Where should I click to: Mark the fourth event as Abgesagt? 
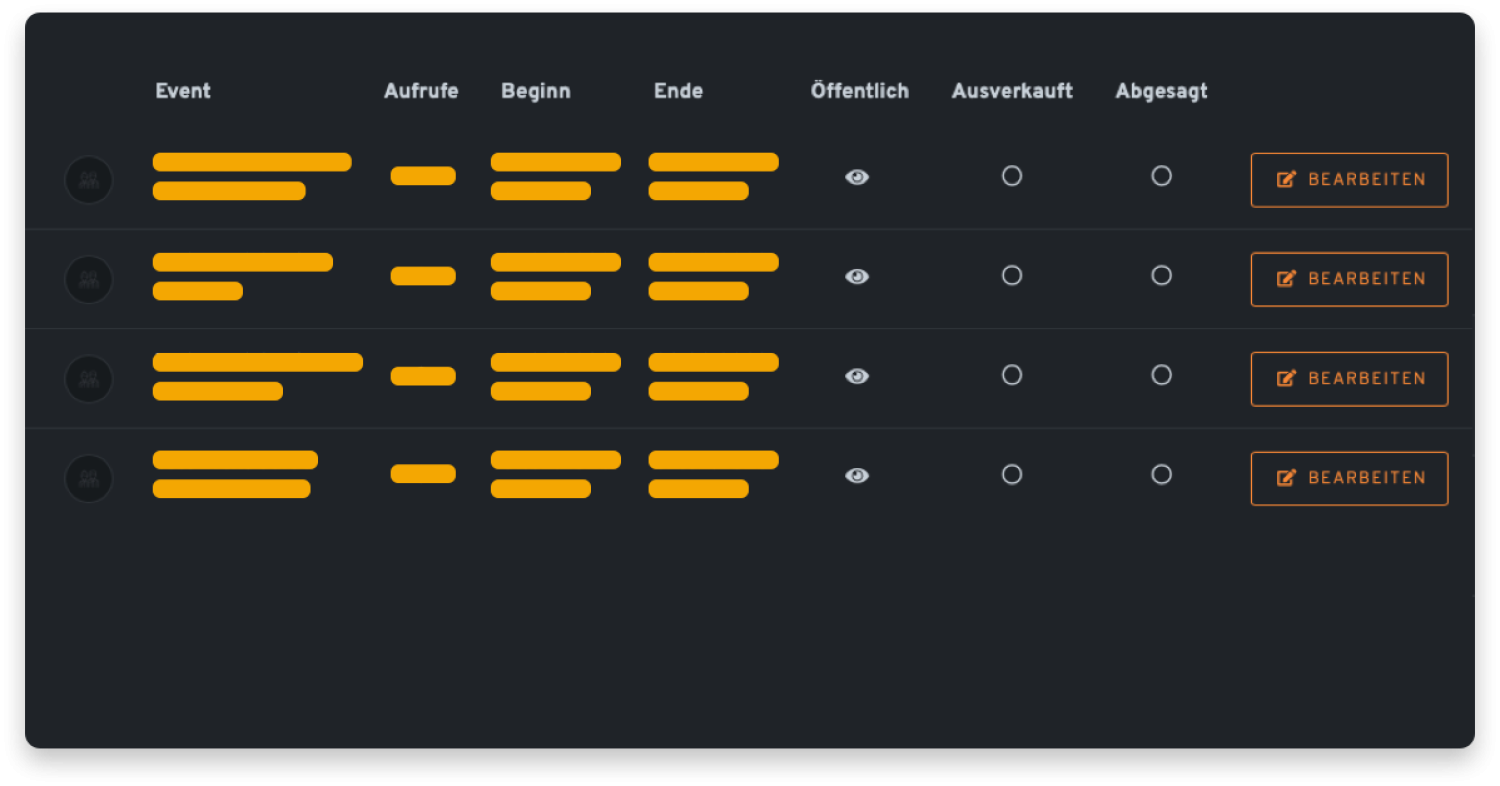(1161, 474)
